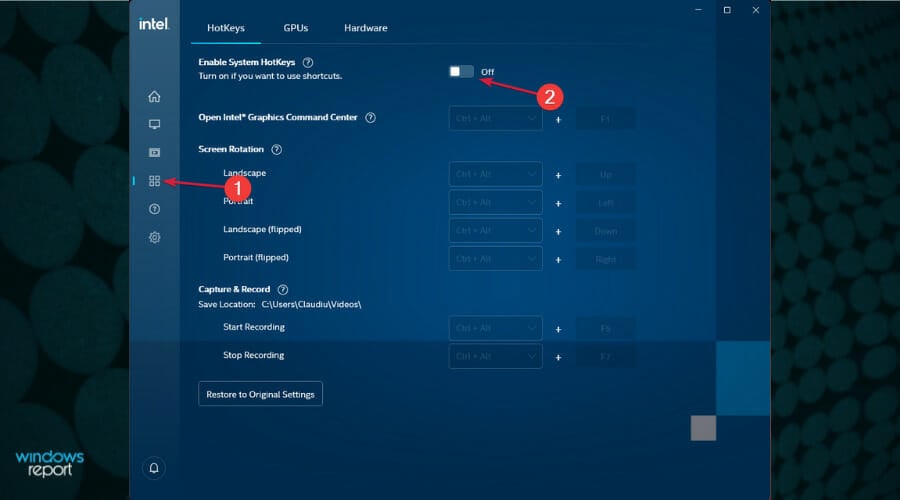
Task: Open modifier dropdown for Portrait (flipped)
Action: (x=495, y=259)
